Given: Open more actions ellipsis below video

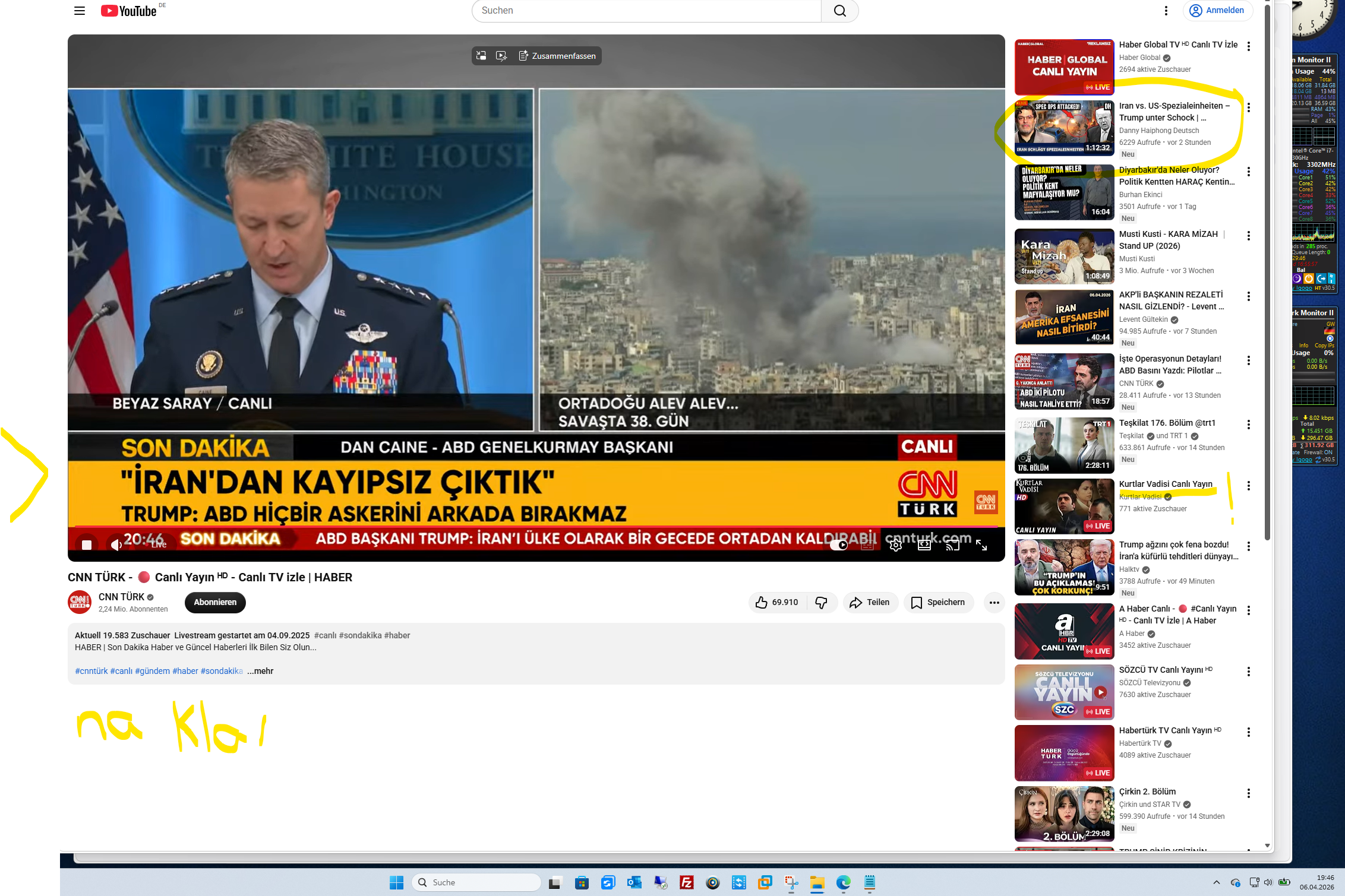Looking at the screenshot, I should point(994,602).
